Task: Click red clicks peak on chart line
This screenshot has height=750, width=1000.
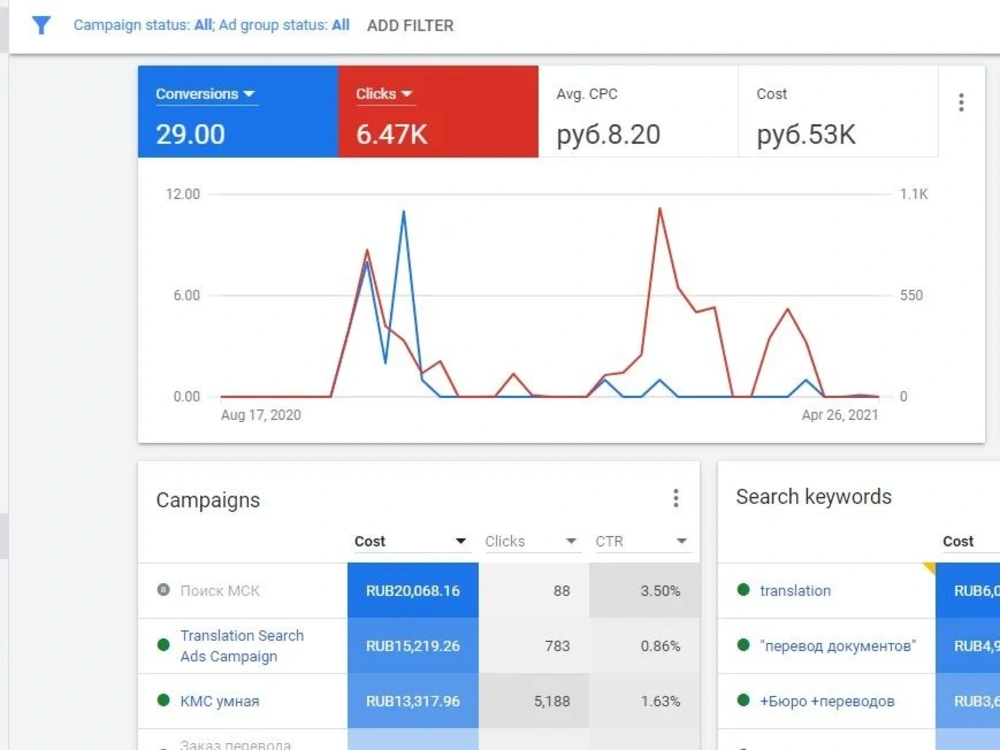Action: pos(659,209)
